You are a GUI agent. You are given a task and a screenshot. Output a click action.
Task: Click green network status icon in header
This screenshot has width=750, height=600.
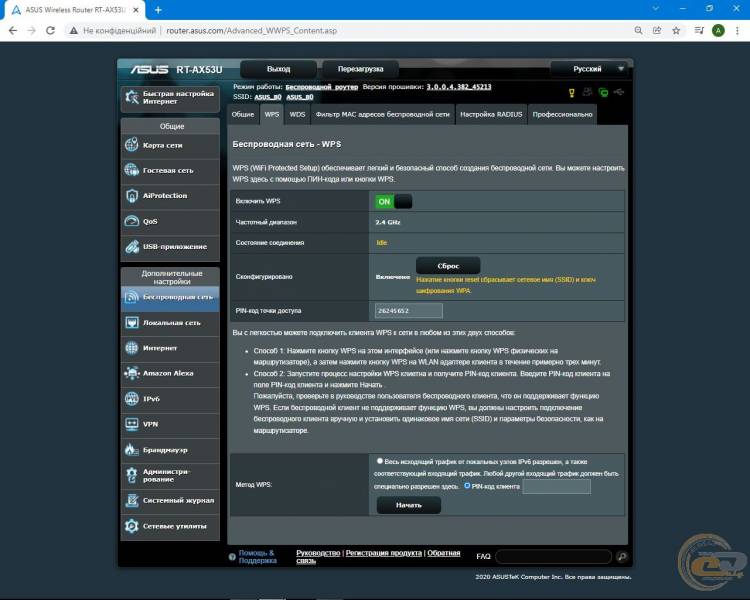point(604,92)
